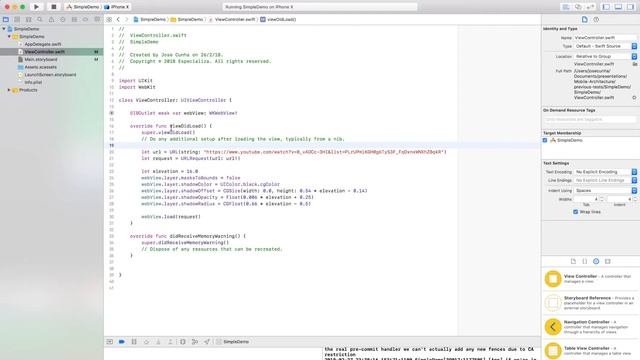This screenshot has height=360, width=640.
Task: Switch to the Version editor
Action: tap(590, 7)
